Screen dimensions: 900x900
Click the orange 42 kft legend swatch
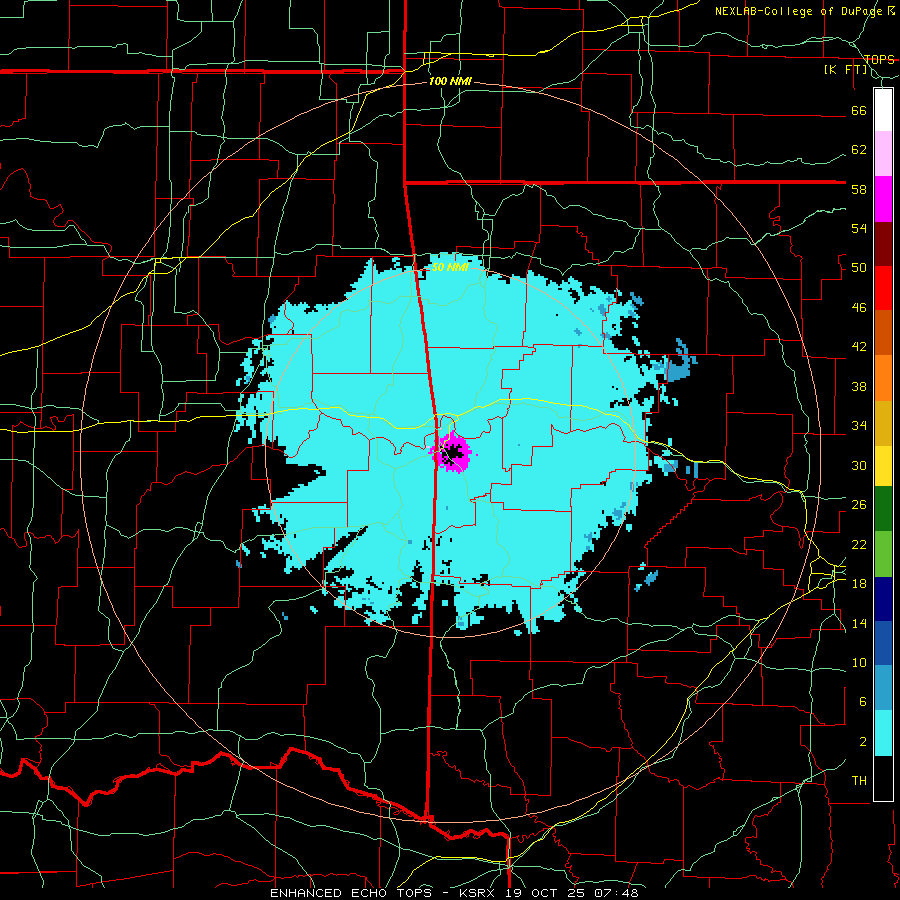coord(883,378)
